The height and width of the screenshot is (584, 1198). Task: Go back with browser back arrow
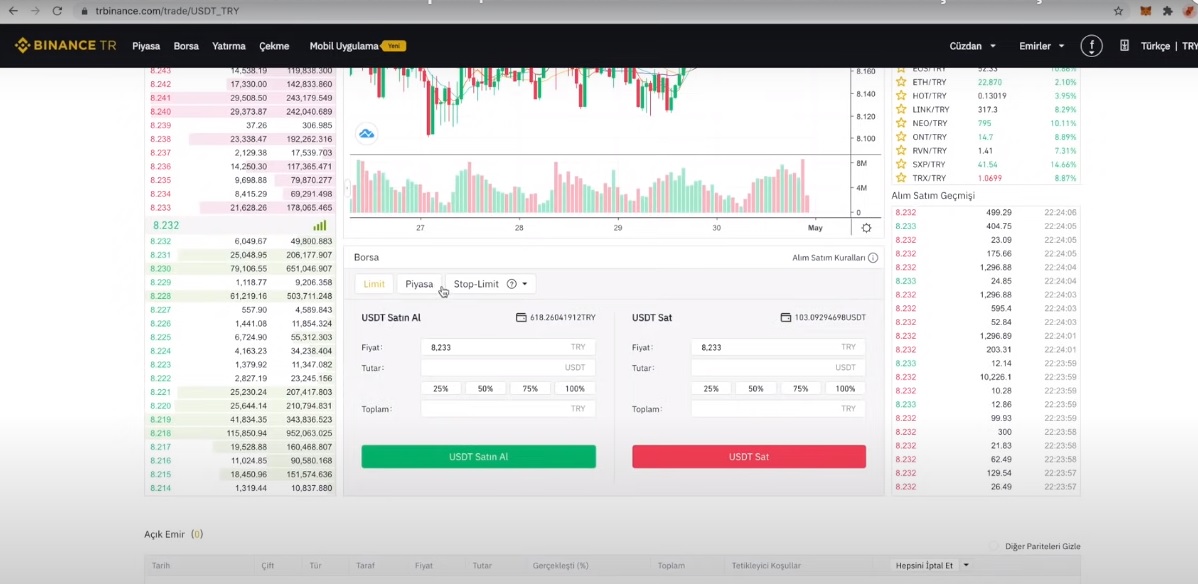(15, 11)
